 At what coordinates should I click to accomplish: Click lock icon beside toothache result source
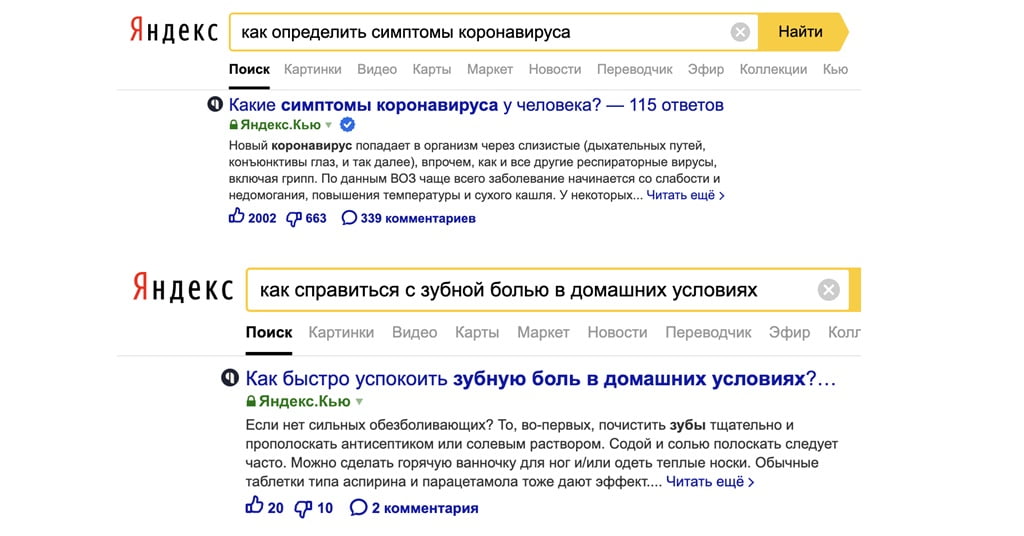pyautogui.click(x=251, y=401)
